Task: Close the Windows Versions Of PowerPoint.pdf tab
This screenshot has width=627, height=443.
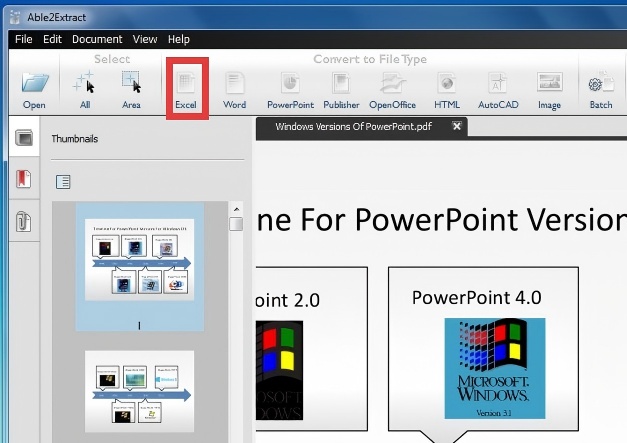Action: tap(457, 126)
